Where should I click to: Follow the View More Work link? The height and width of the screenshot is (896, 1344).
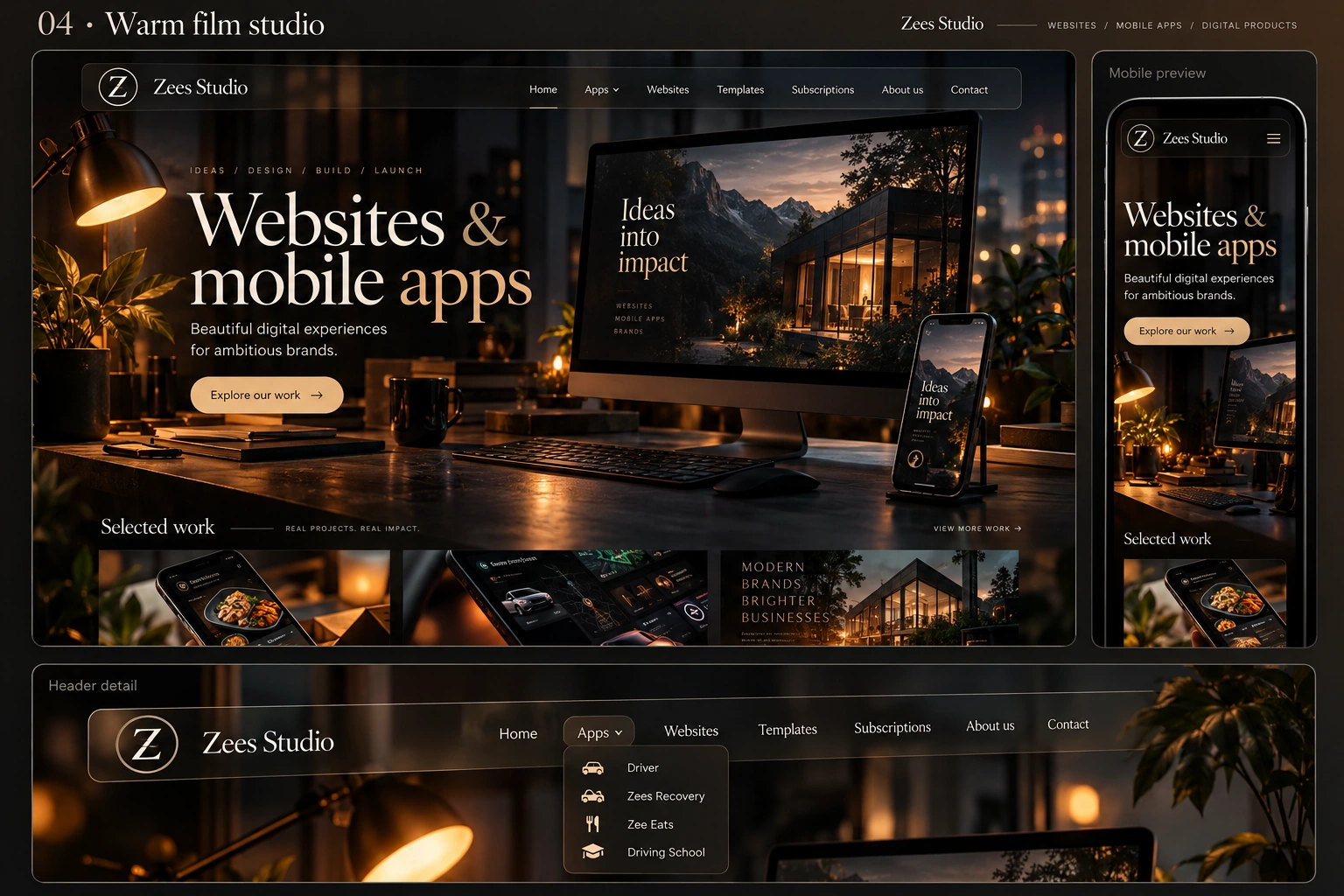(x=977, y=528)
